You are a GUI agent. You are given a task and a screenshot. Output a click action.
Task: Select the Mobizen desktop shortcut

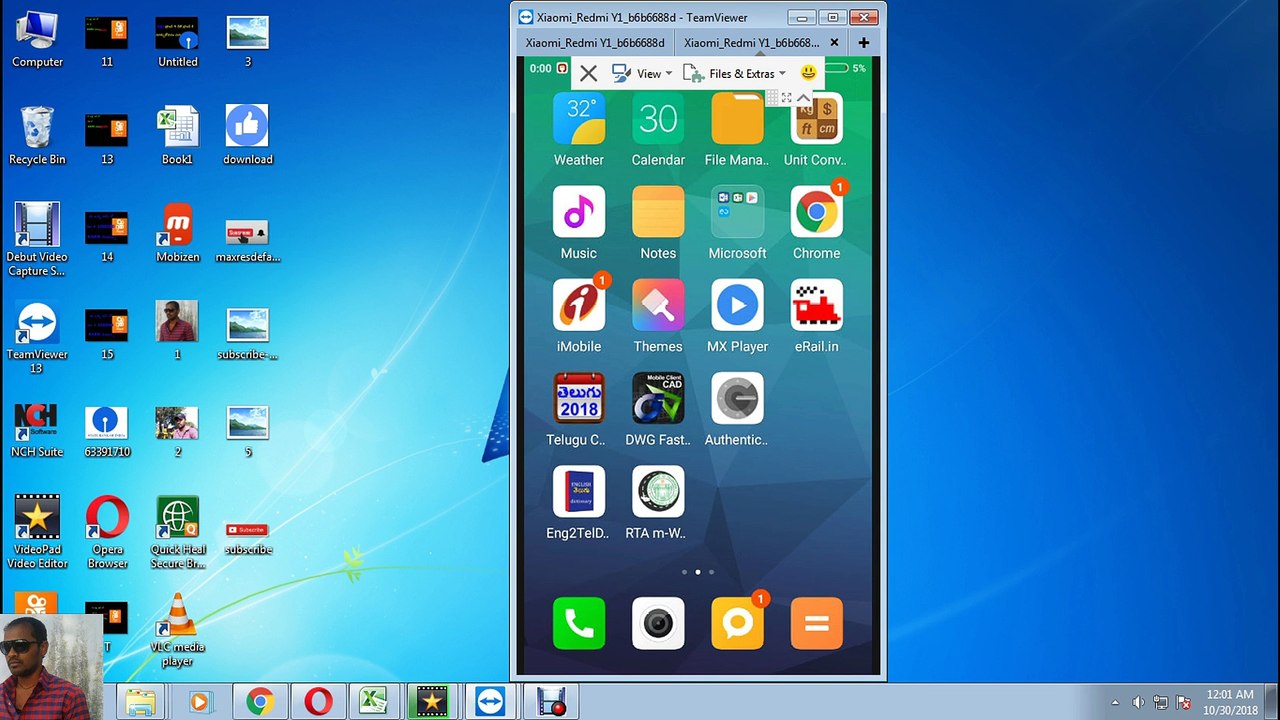coord(177,233)
